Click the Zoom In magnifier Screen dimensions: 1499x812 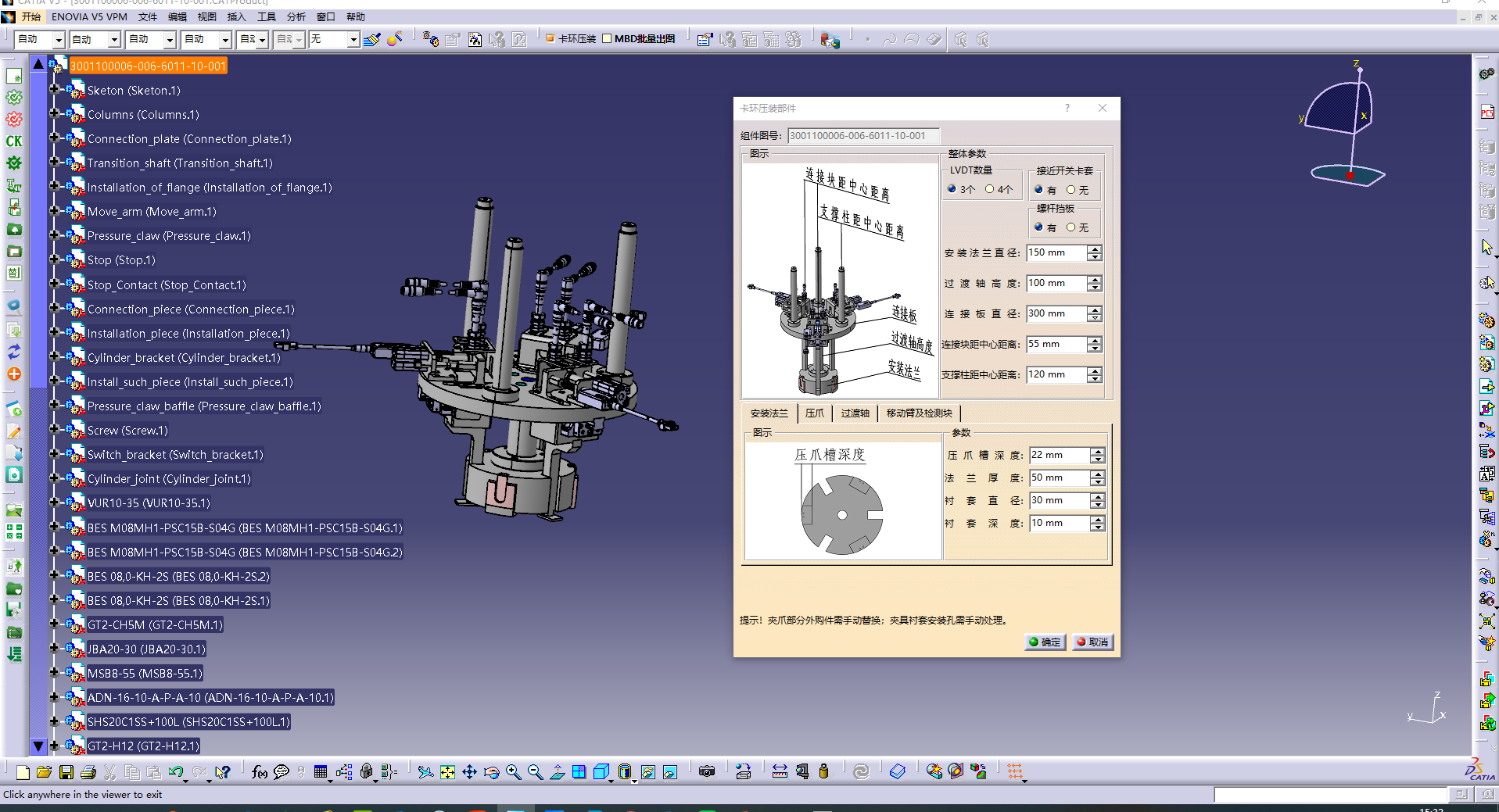pyautogui.click(x=513, y=772)
